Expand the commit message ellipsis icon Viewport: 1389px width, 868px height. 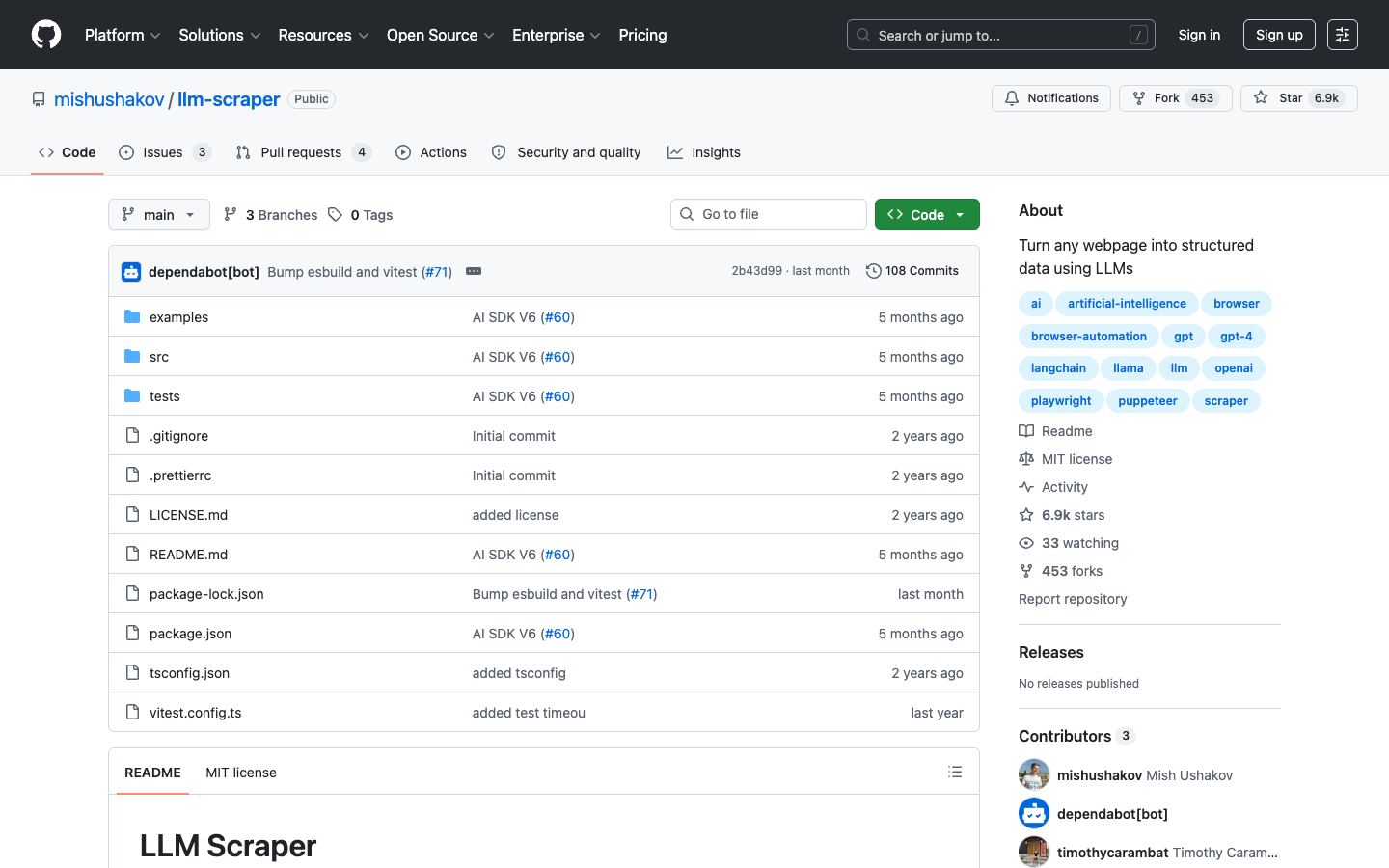coord(474,271)
